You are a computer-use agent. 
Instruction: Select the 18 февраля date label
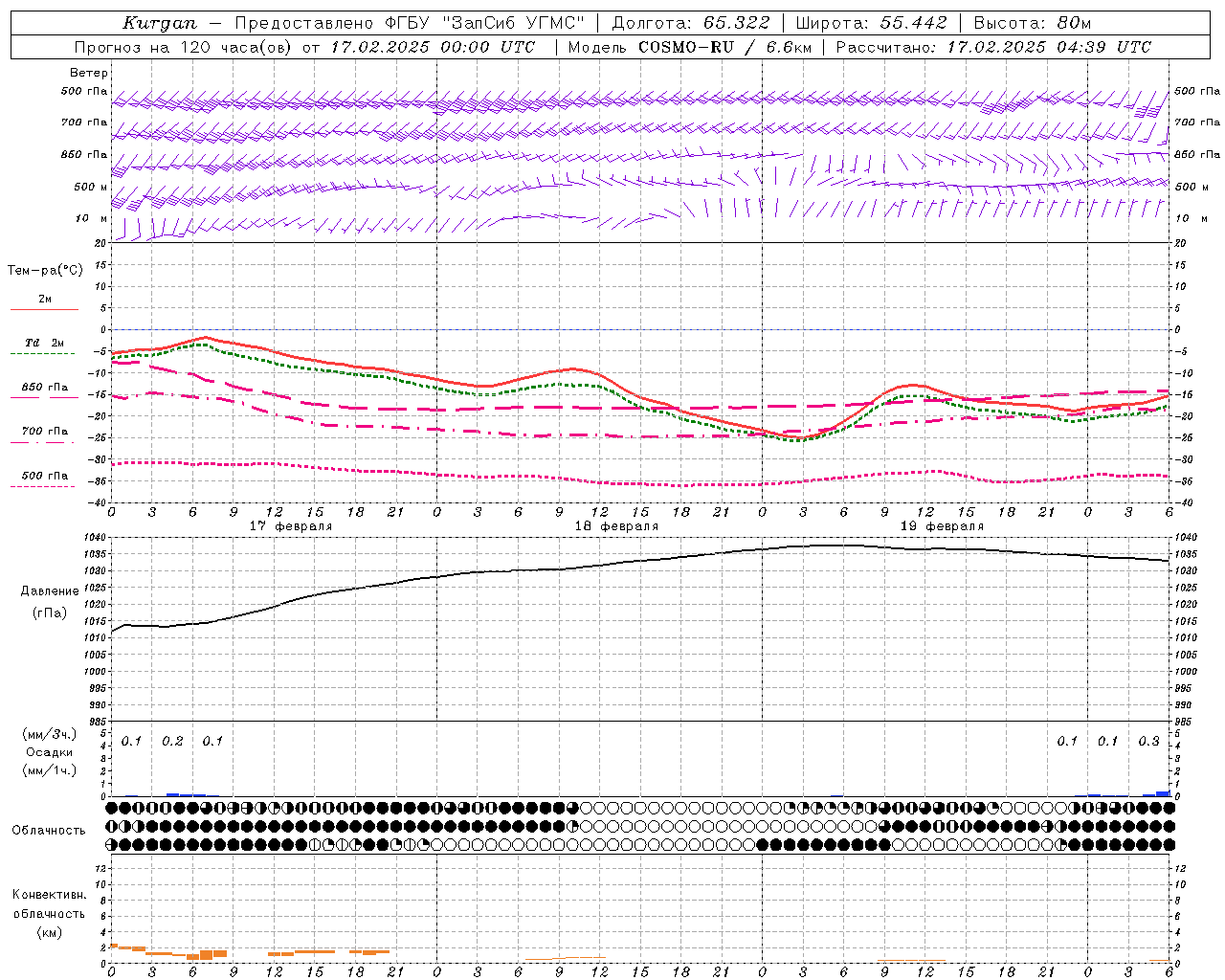pyautogui.click(x=616, y=526)
